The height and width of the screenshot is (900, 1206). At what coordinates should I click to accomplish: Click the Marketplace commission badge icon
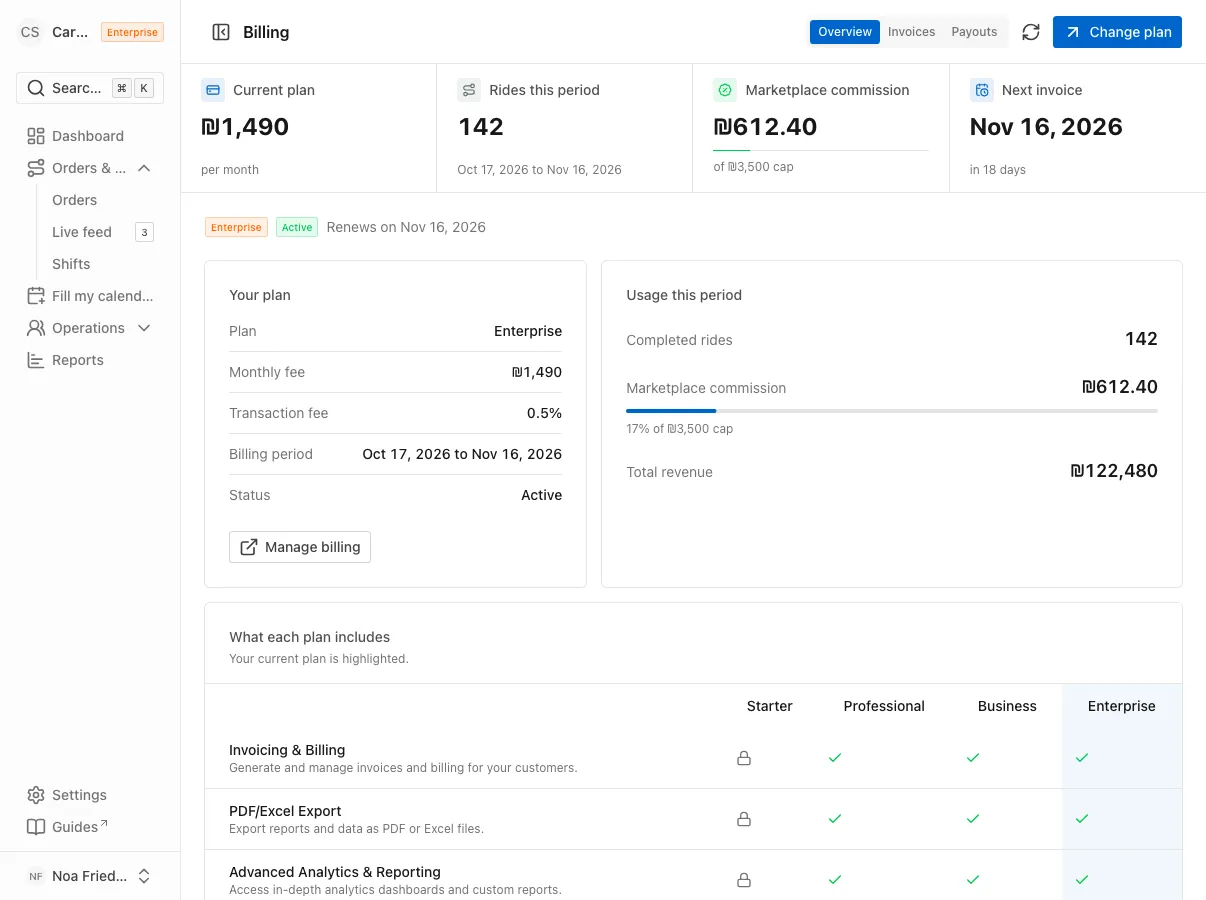(725, 90)
